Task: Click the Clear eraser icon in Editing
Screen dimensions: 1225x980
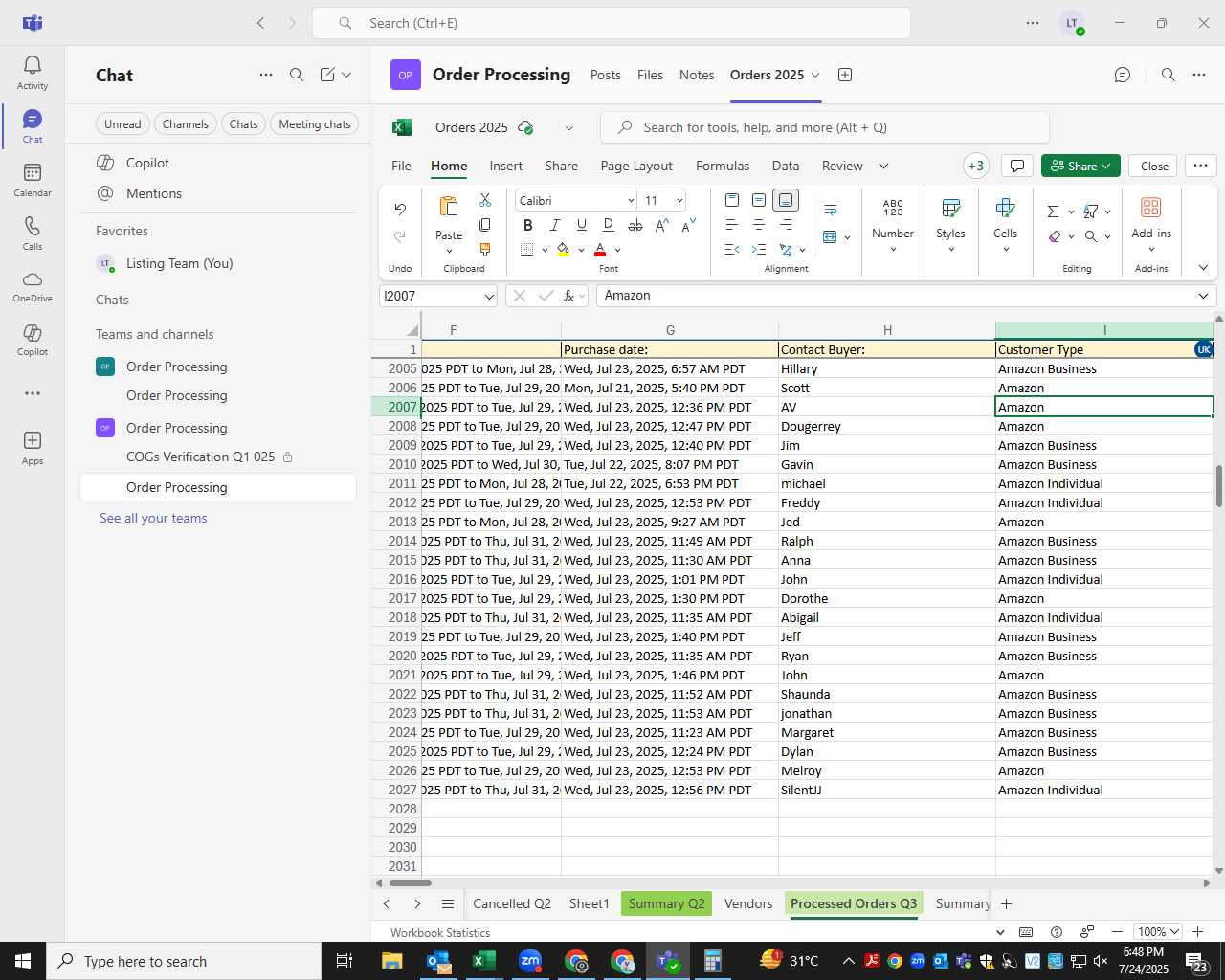Action: [1055, 236]
